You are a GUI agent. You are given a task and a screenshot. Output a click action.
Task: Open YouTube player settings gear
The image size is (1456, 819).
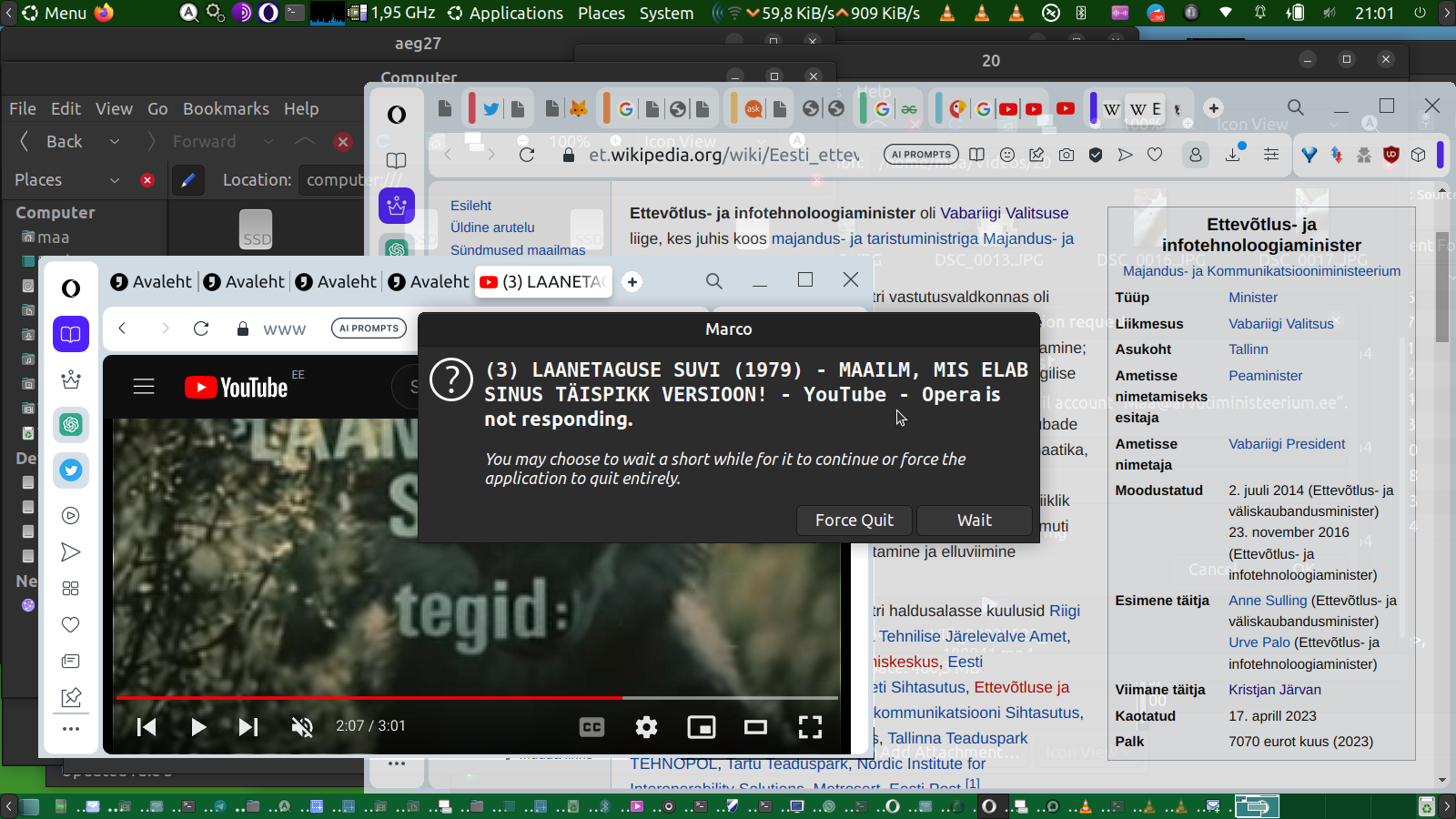[x=646, y=726]
